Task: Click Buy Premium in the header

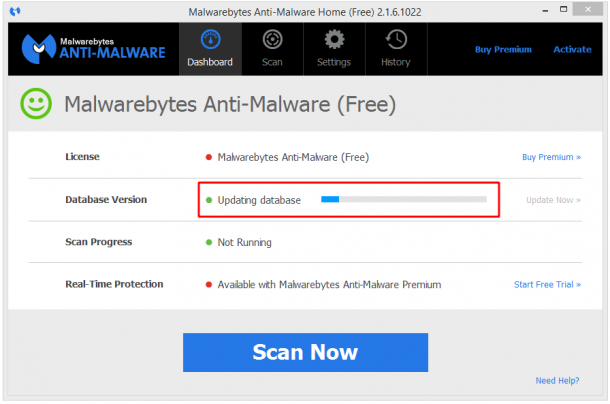Action: [503, 49]
